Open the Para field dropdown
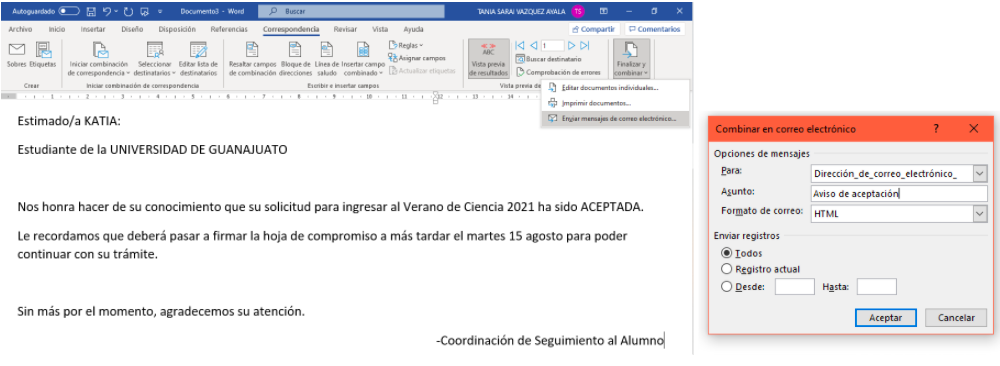Screen dimensions: 1000x366 (980, 173)
